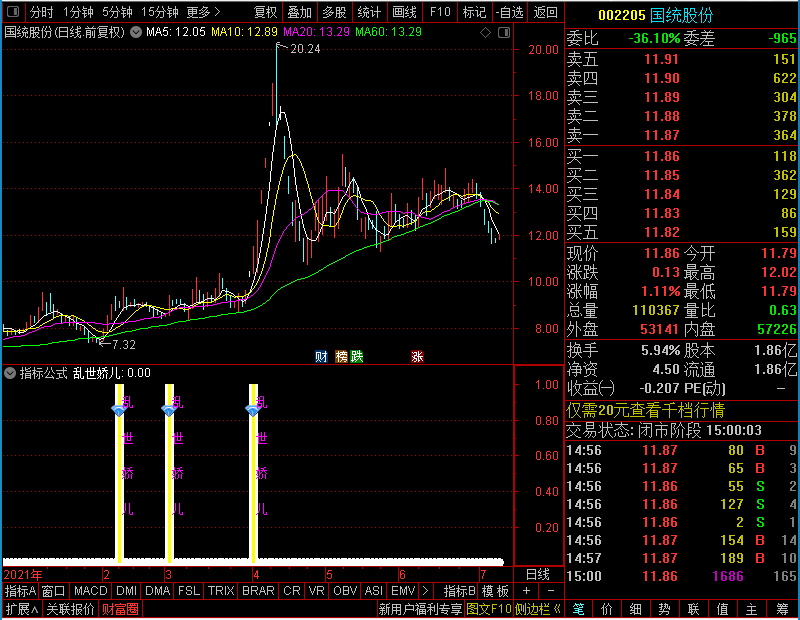Open the 日线 period selector
The width and height of the screenshot is (800, 620).
[x=538, y=575]
